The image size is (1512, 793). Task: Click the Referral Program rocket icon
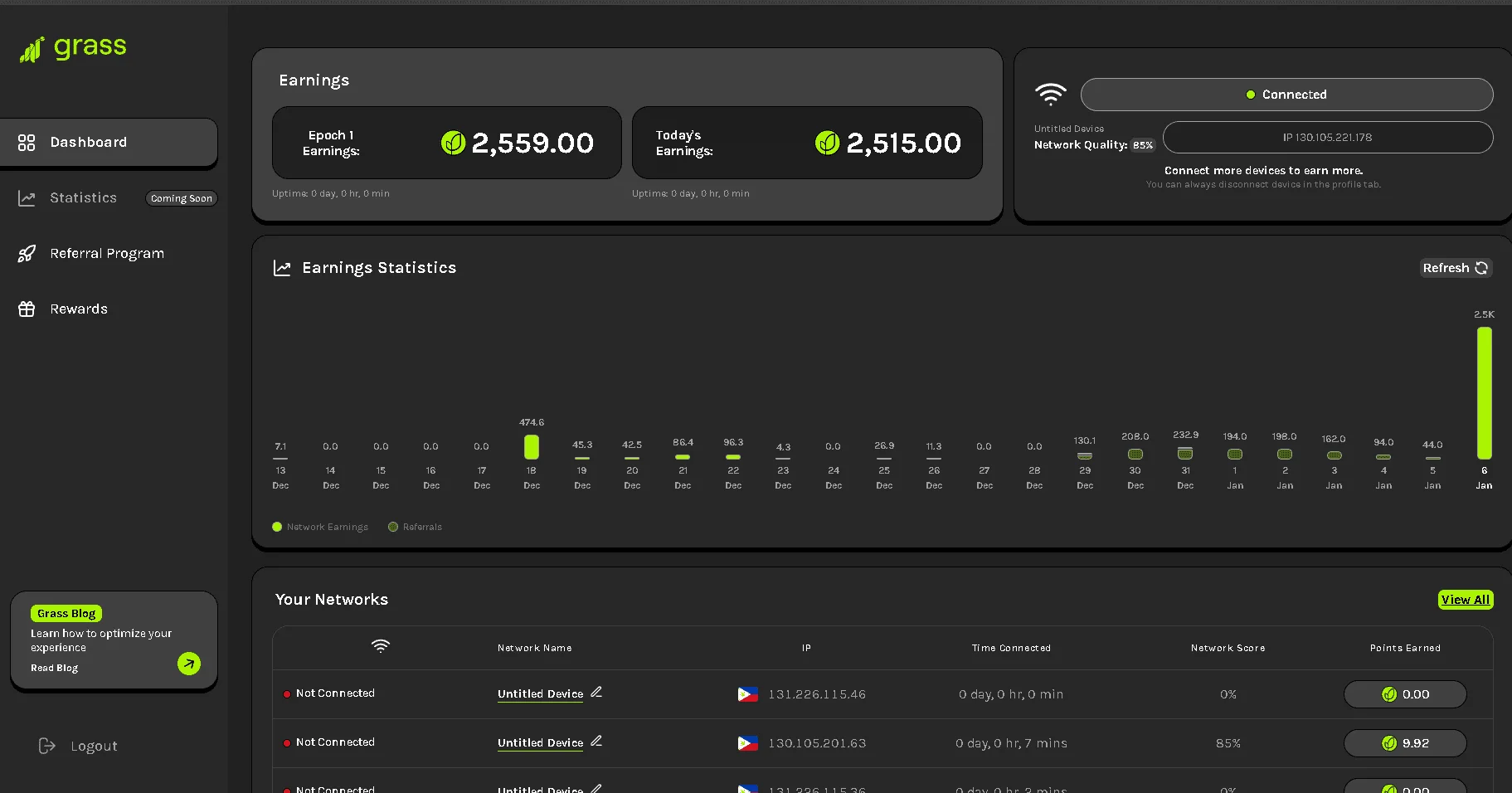tap(27, 254)
